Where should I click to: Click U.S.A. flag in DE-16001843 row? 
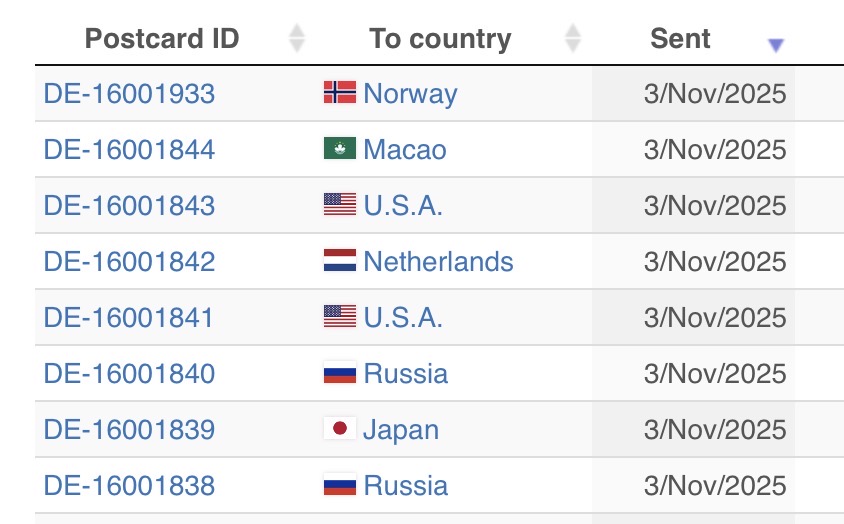tap(339, 205)
